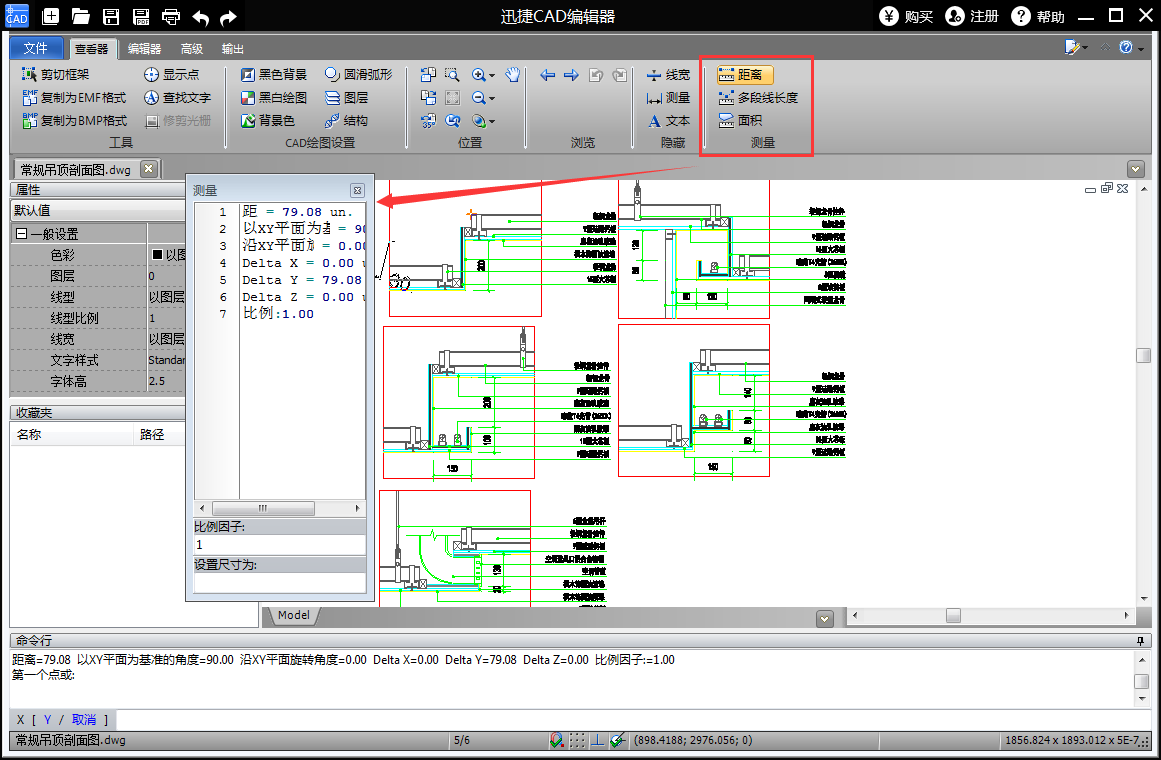Toggle the ortho mode status bar icon
Image resolution: width=1161 pixels, height=760 pixels.
(597, 741)
